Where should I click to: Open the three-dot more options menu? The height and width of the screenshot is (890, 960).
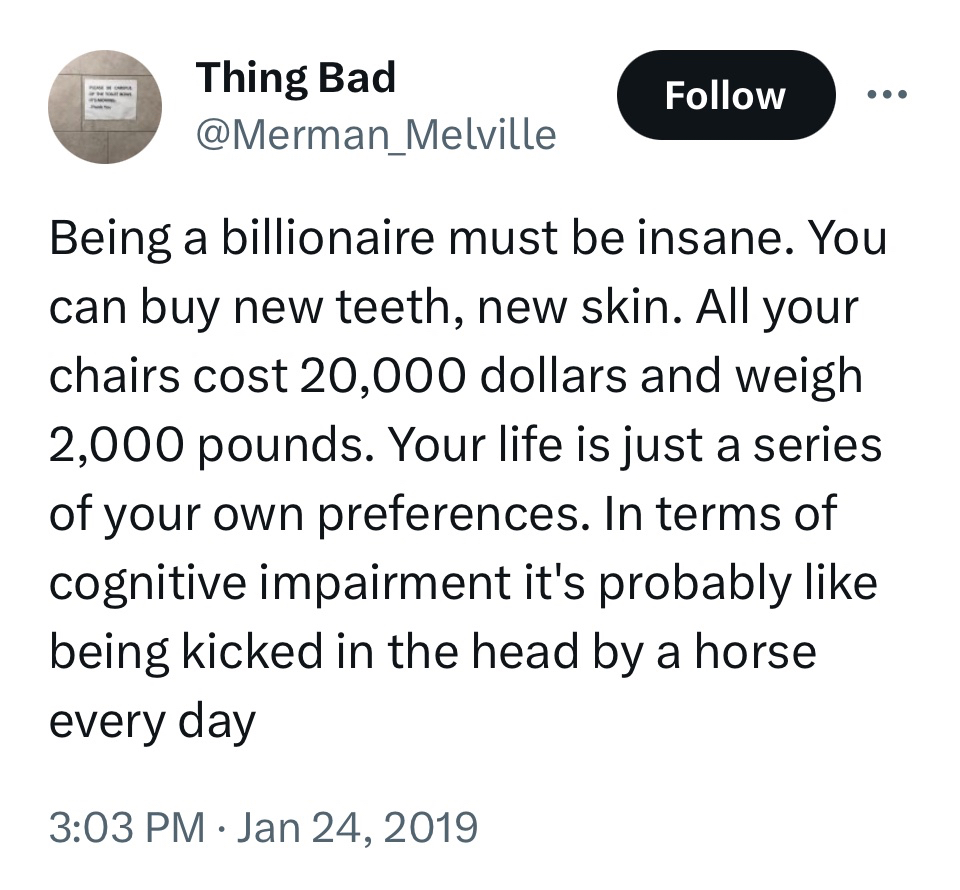tap(887, 95)
